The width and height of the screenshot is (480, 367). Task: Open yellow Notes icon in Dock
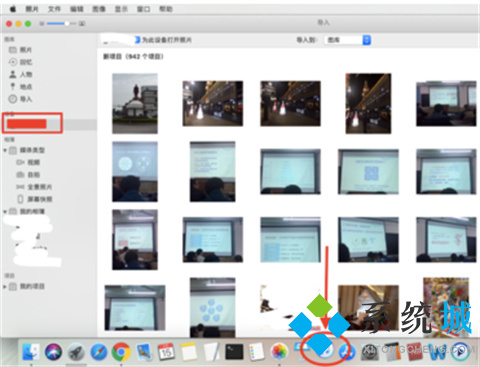(189, 352)
